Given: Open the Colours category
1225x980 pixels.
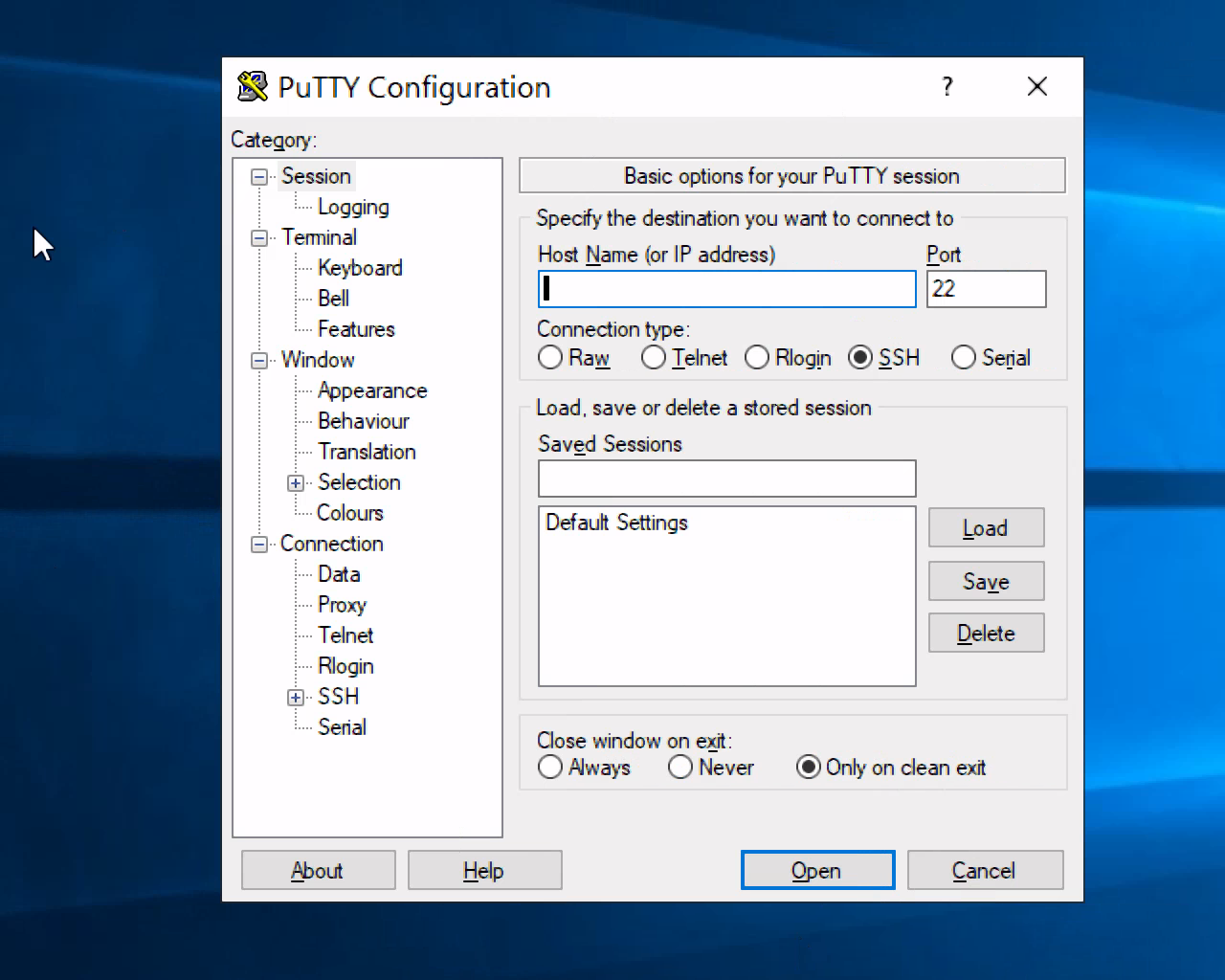Looking at the screenshot, I should pyautogui.click(x=350, y=513).
